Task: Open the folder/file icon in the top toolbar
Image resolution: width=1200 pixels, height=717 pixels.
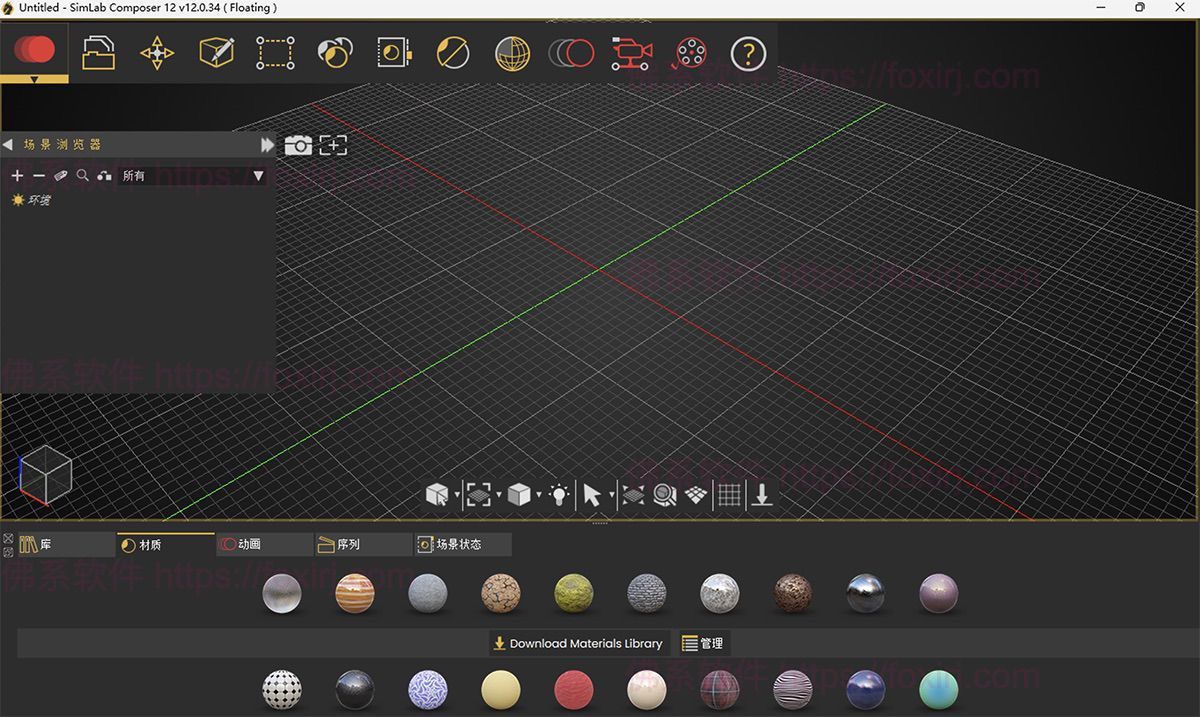Action: tap(97, 53)
